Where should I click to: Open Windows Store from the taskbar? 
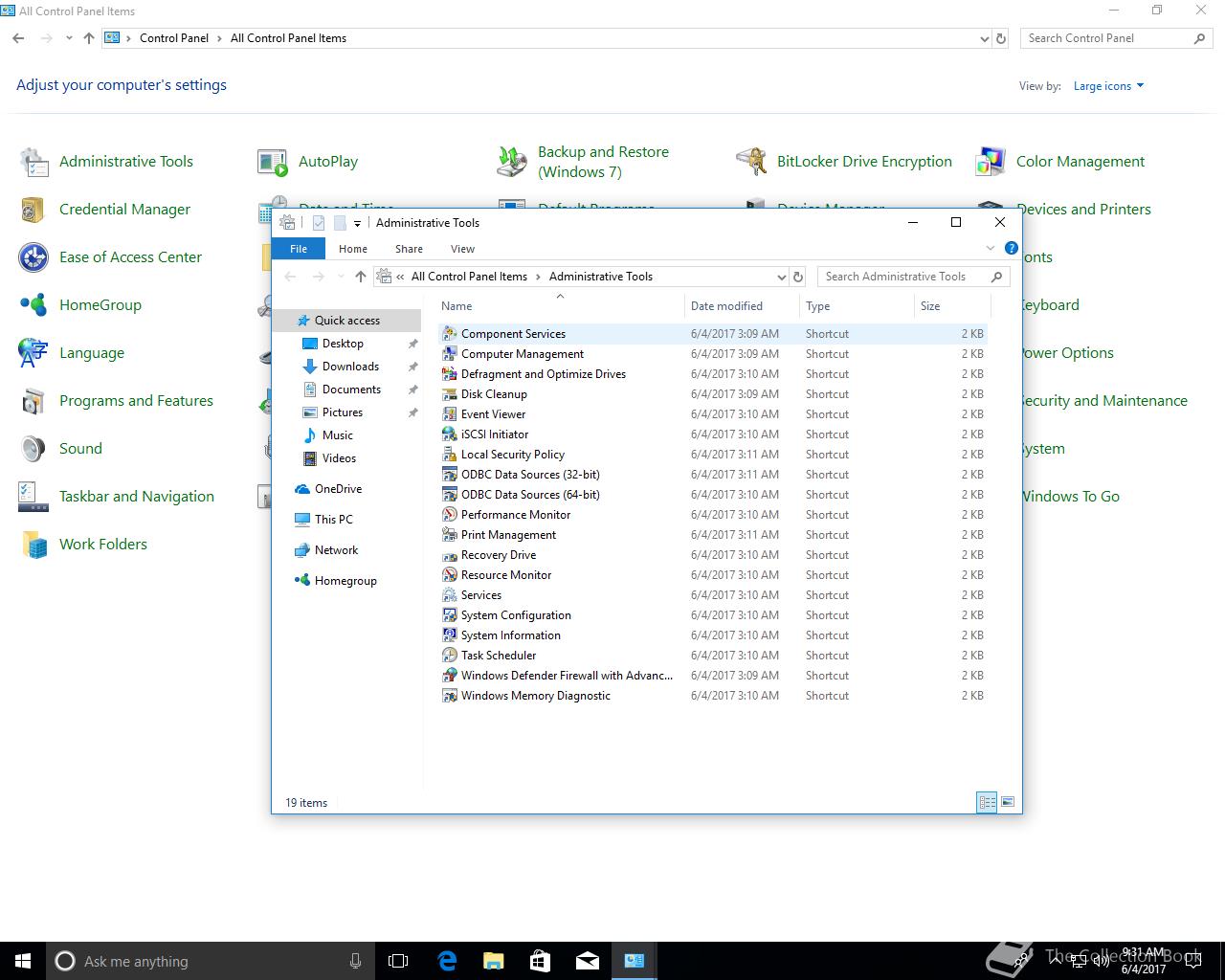click(540, 961)
